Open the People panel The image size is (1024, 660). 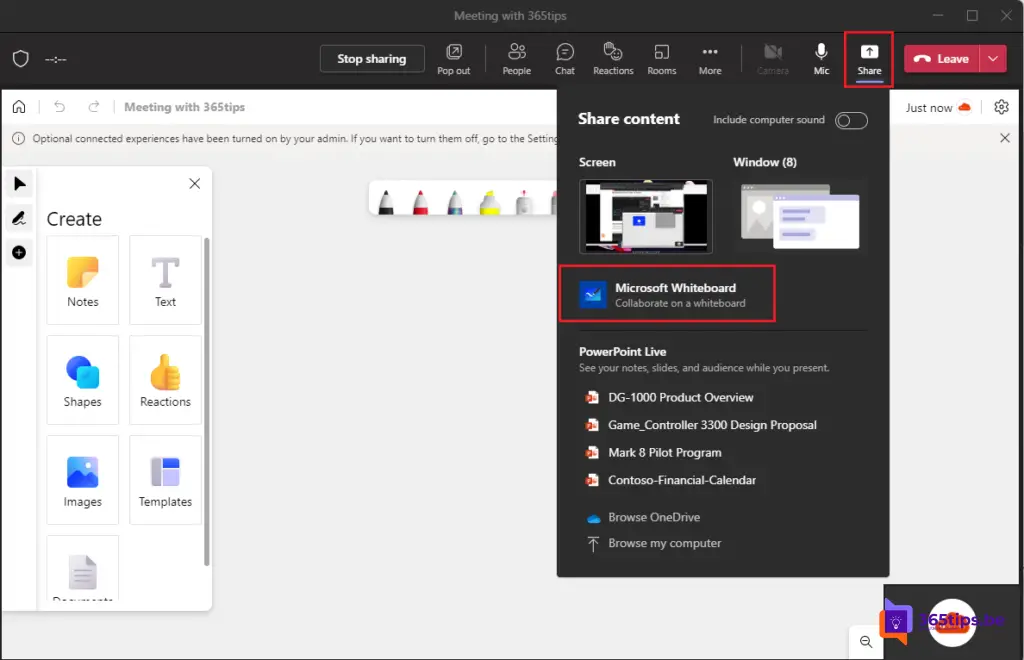[x=517, y=59]
